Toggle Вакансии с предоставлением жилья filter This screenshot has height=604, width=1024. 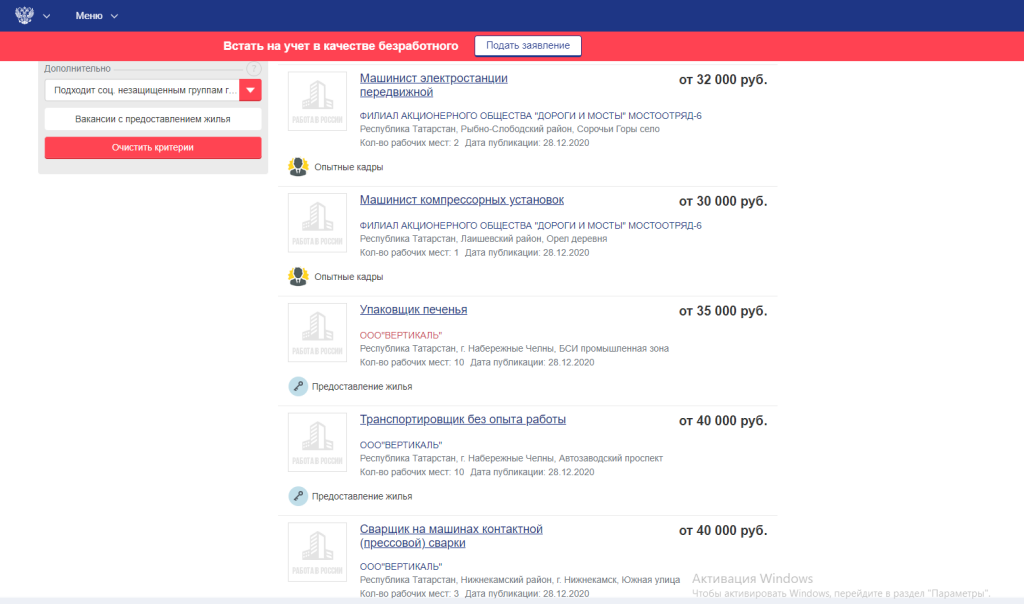click(153, 119)
